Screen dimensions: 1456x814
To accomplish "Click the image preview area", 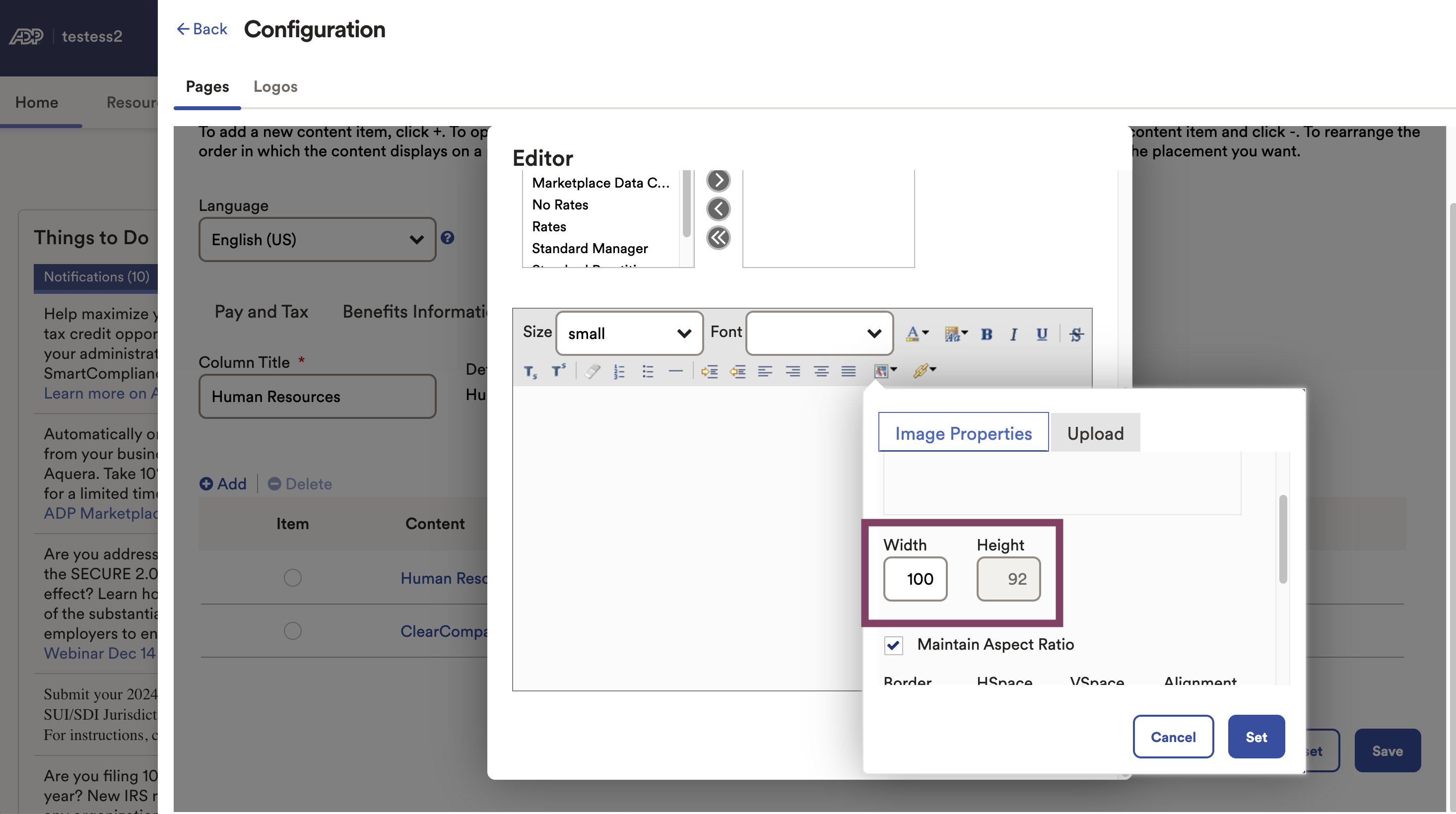I will 1062,484.
